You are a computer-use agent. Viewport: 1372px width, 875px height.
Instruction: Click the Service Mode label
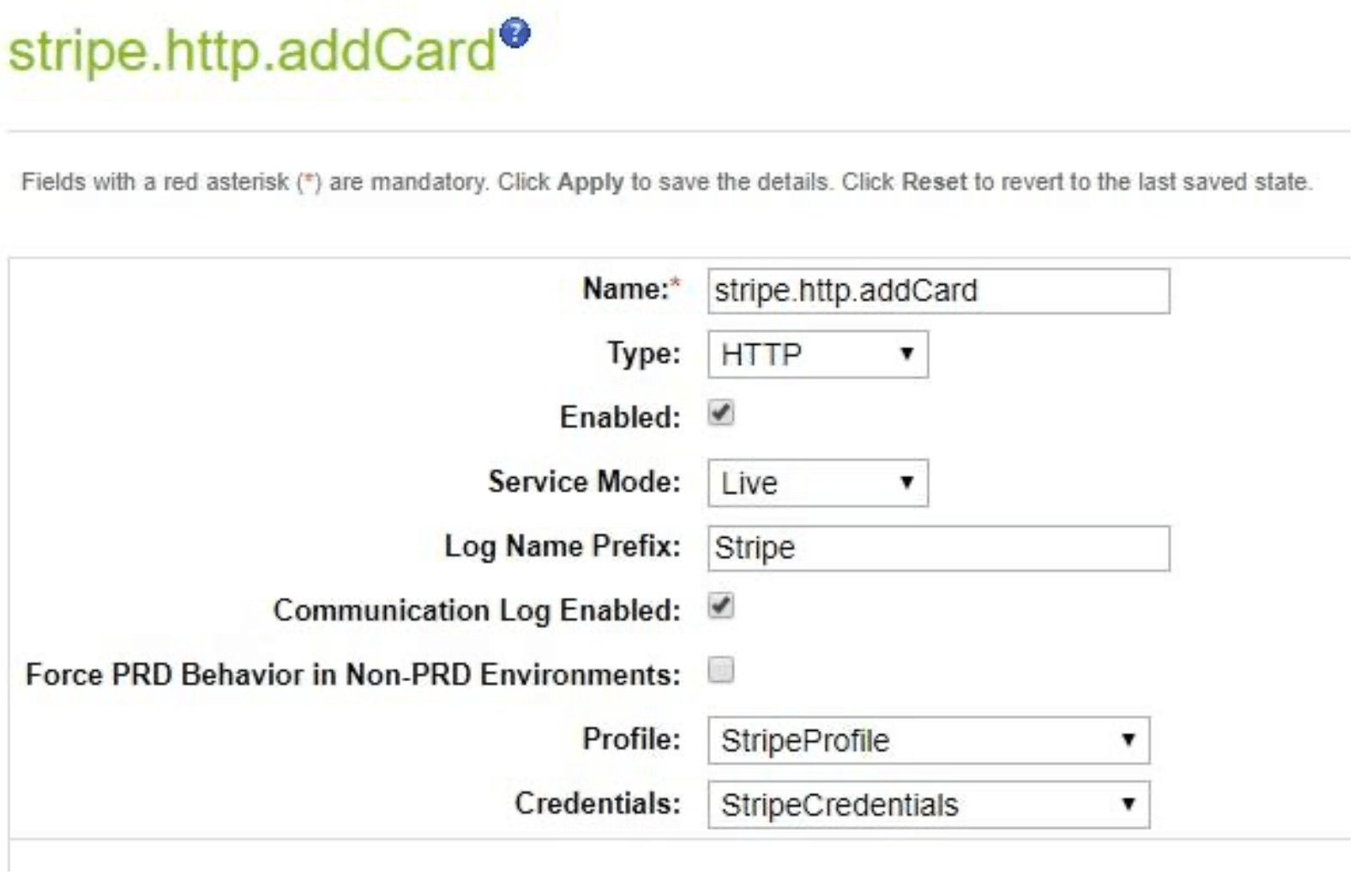pos(584,481)
